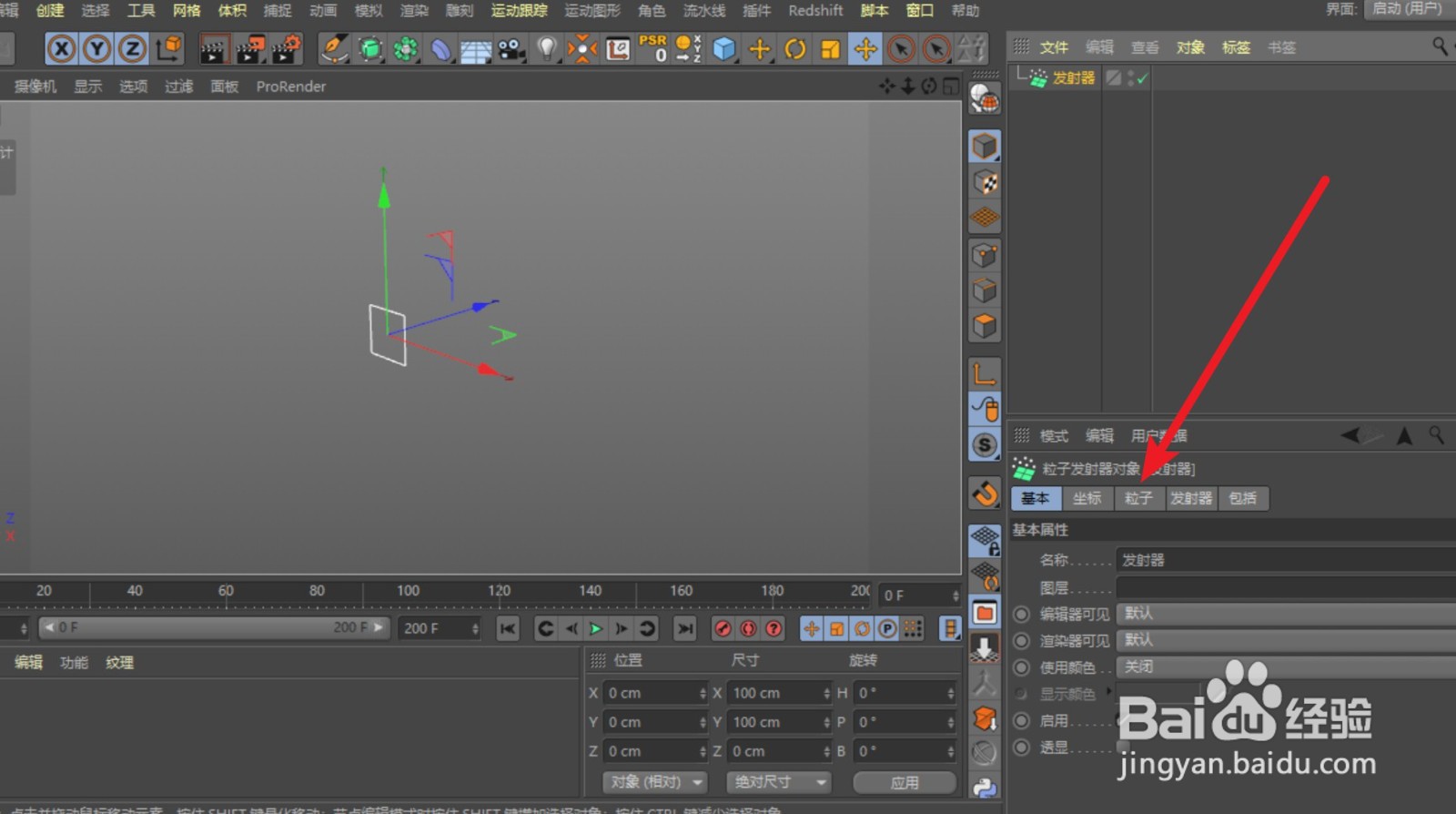Click position X value stepper arrows
1456x814 pixels.
(703, 693)
